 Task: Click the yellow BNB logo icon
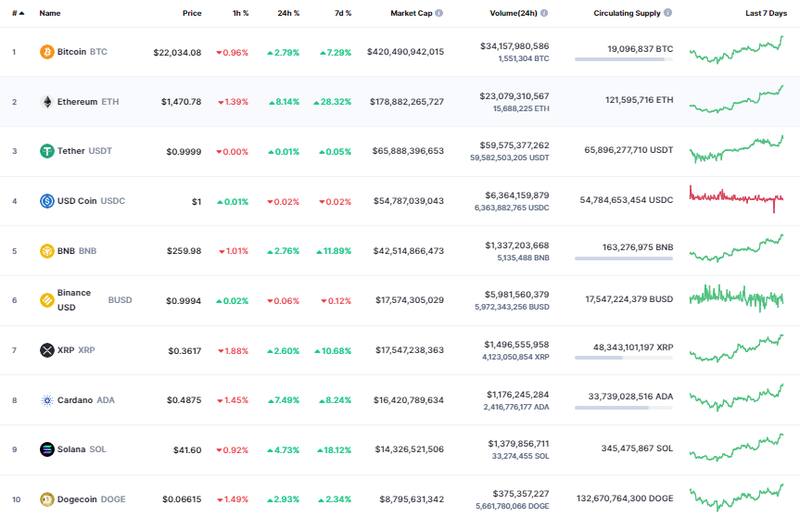pyautogui.click(x=46, y=250)
